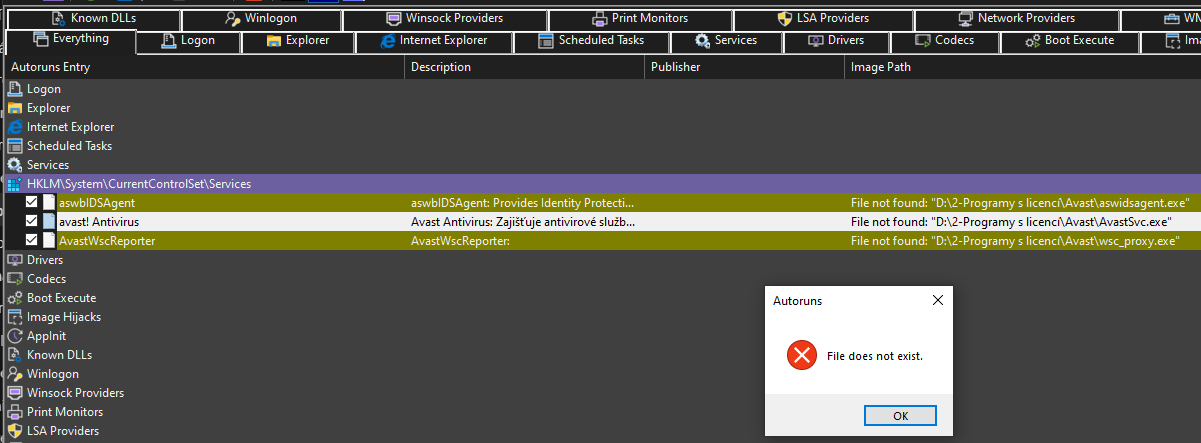
Task: Click the red error icon in dialog
Action: click(800, 355)
